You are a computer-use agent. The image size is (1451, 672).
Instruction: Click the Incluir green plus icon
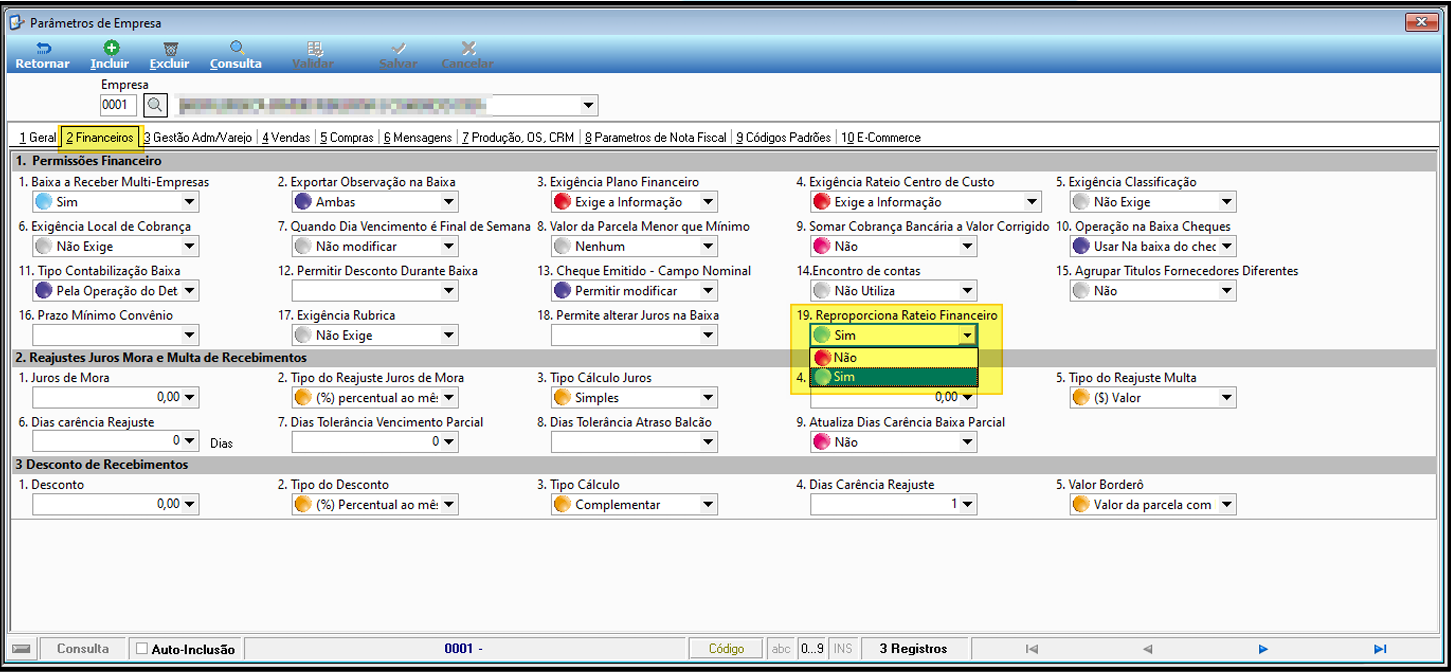[x=110, y=48]
